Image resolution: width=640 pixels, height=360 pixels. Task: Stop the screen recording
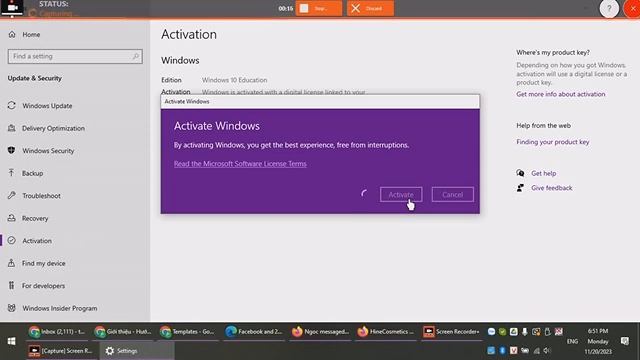click(319, 8)
